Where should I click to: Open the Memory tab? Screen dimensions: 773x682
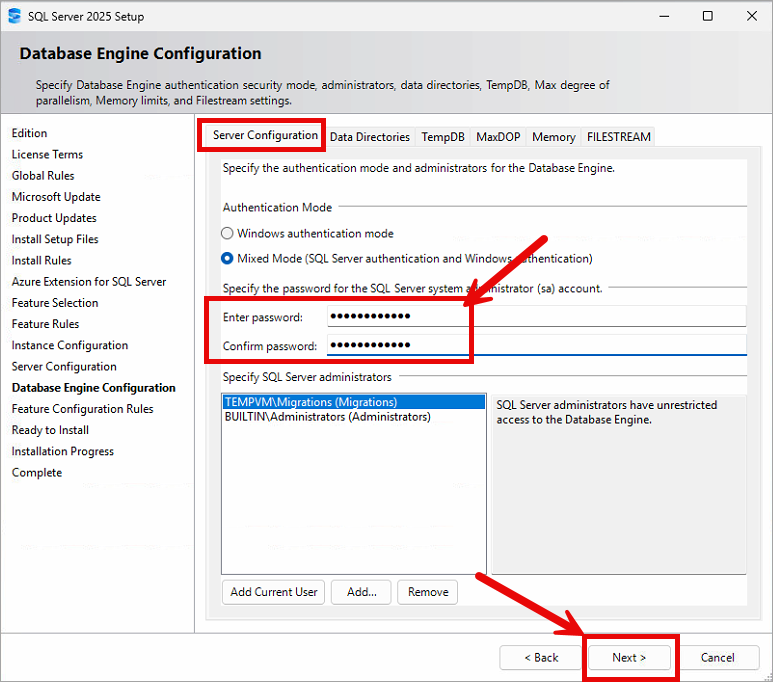coord(553,137)
